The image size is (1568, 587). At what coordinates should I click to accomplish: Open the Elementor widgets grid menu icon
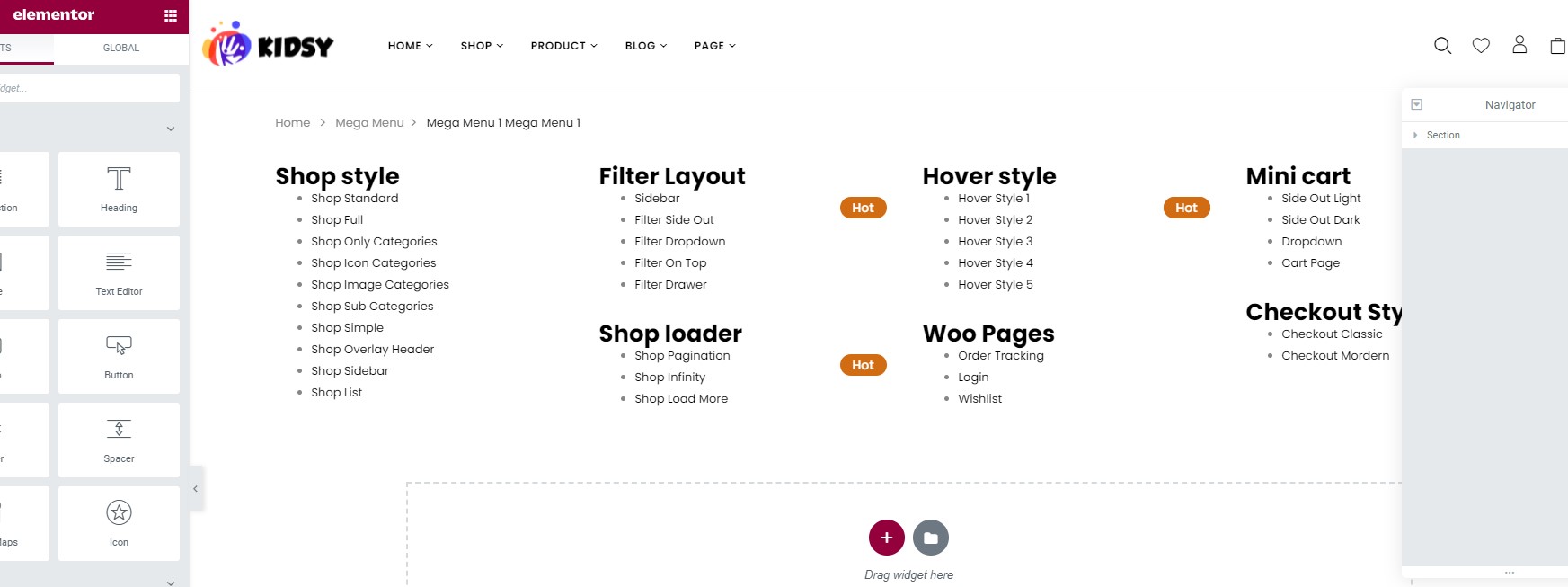coord(171,15)
